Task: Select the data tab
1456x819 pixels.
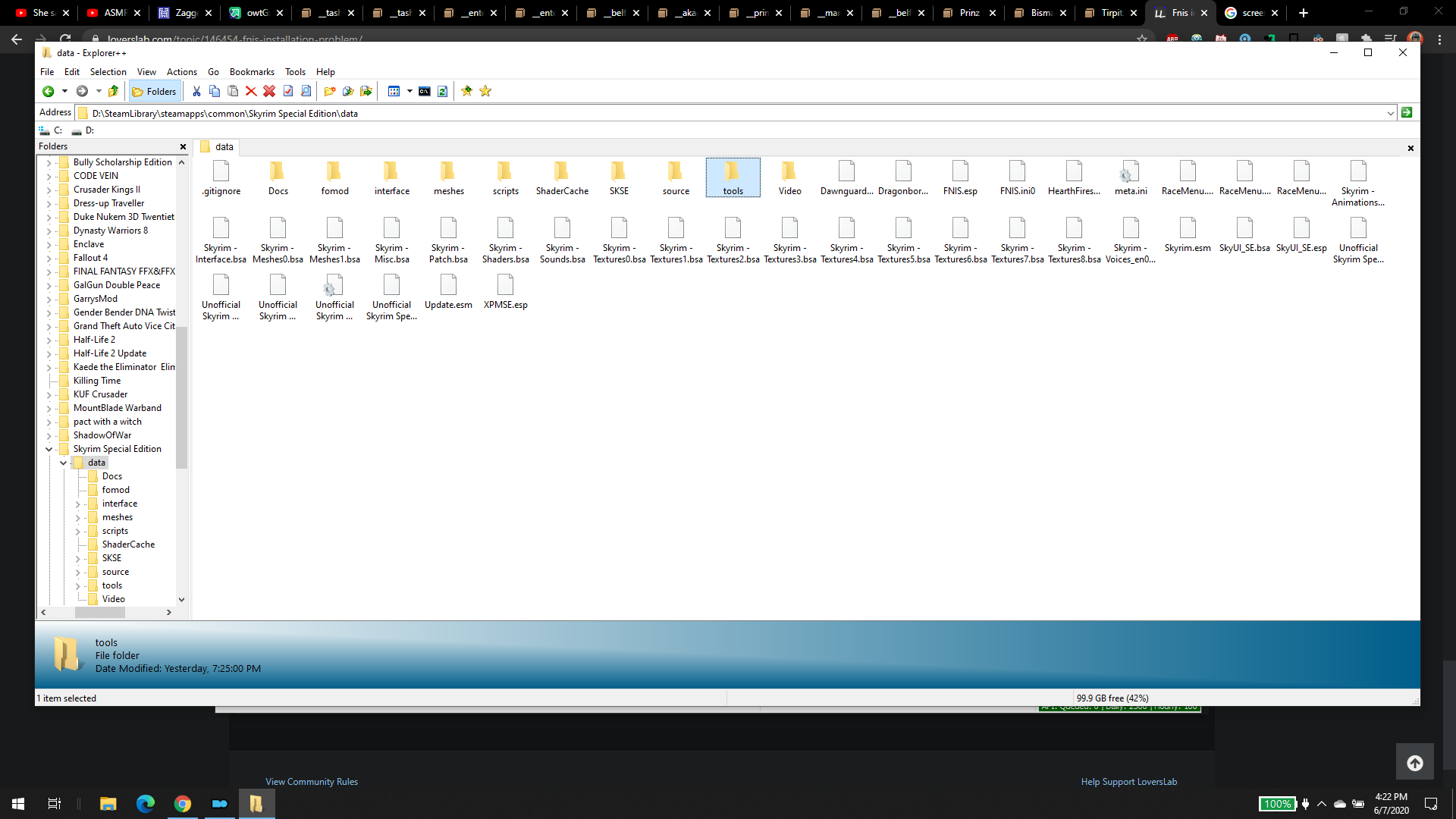Action: 217,147
